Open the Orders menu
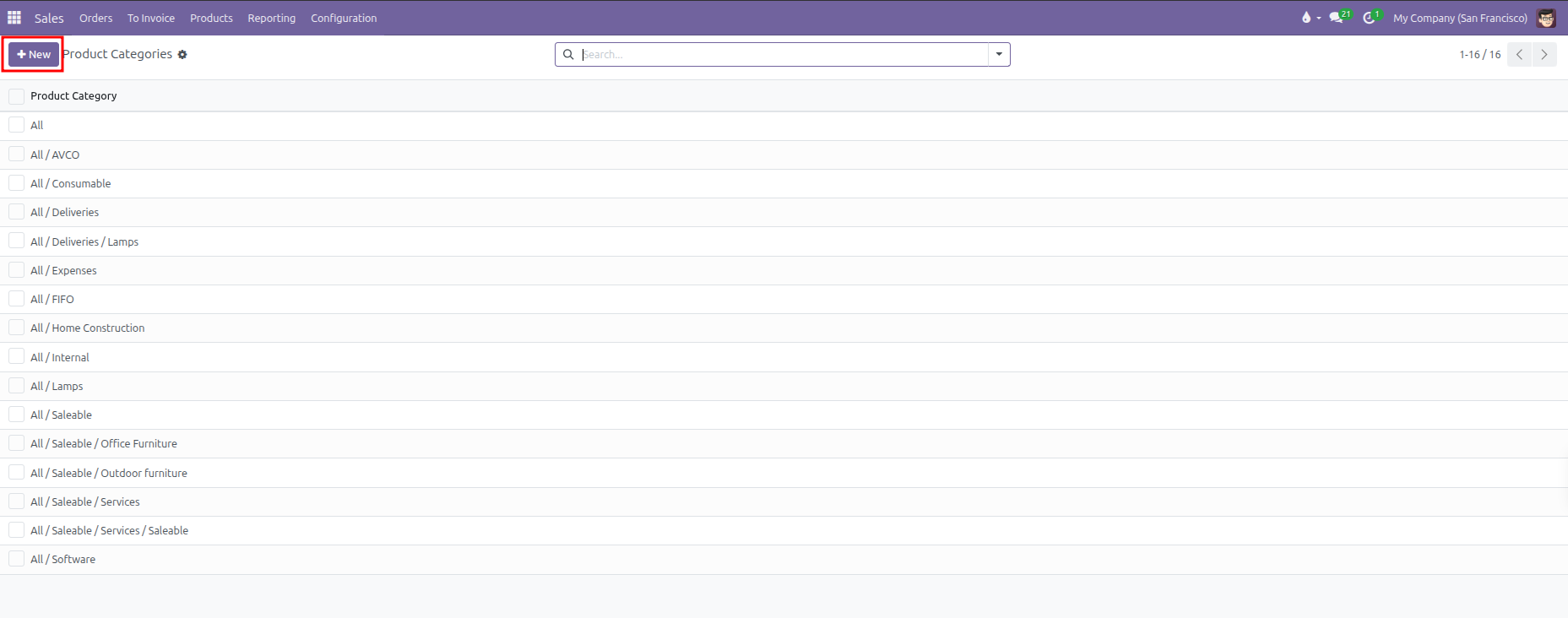1568x618 pixels. pos(95,18)
